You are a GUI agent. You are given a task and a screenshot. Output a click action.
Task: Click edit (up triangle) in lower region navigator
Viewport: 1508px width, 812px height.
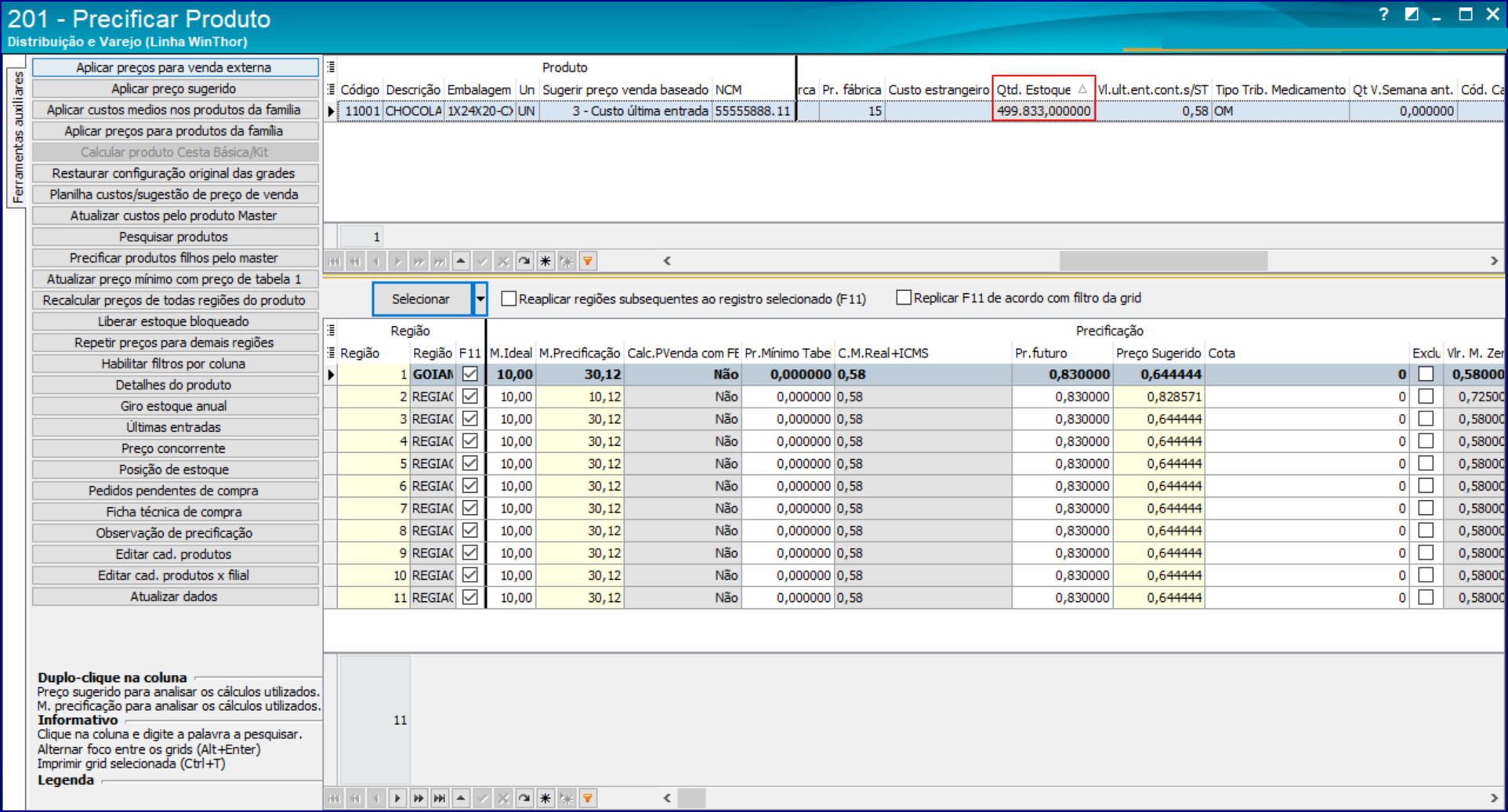[461, 799]
